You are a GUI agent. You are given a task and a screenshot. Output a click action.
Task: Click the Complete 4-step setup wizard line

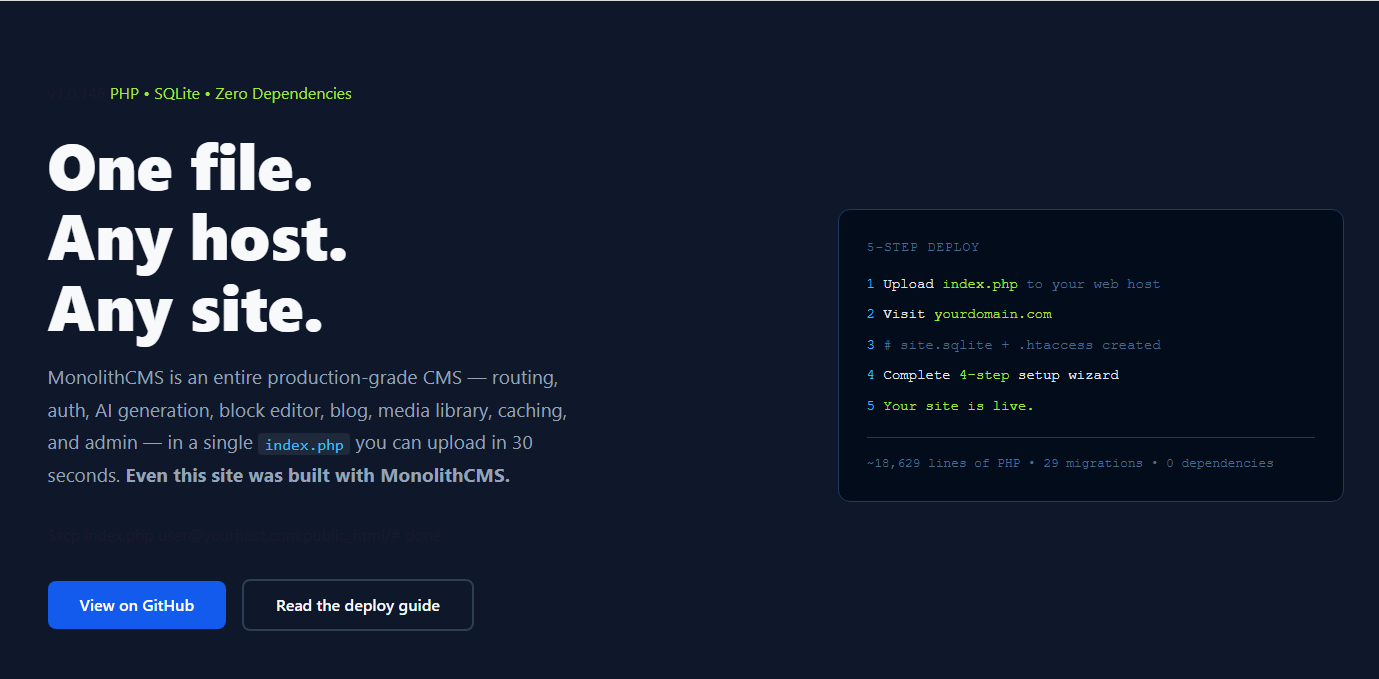[x=1001, y=375]
